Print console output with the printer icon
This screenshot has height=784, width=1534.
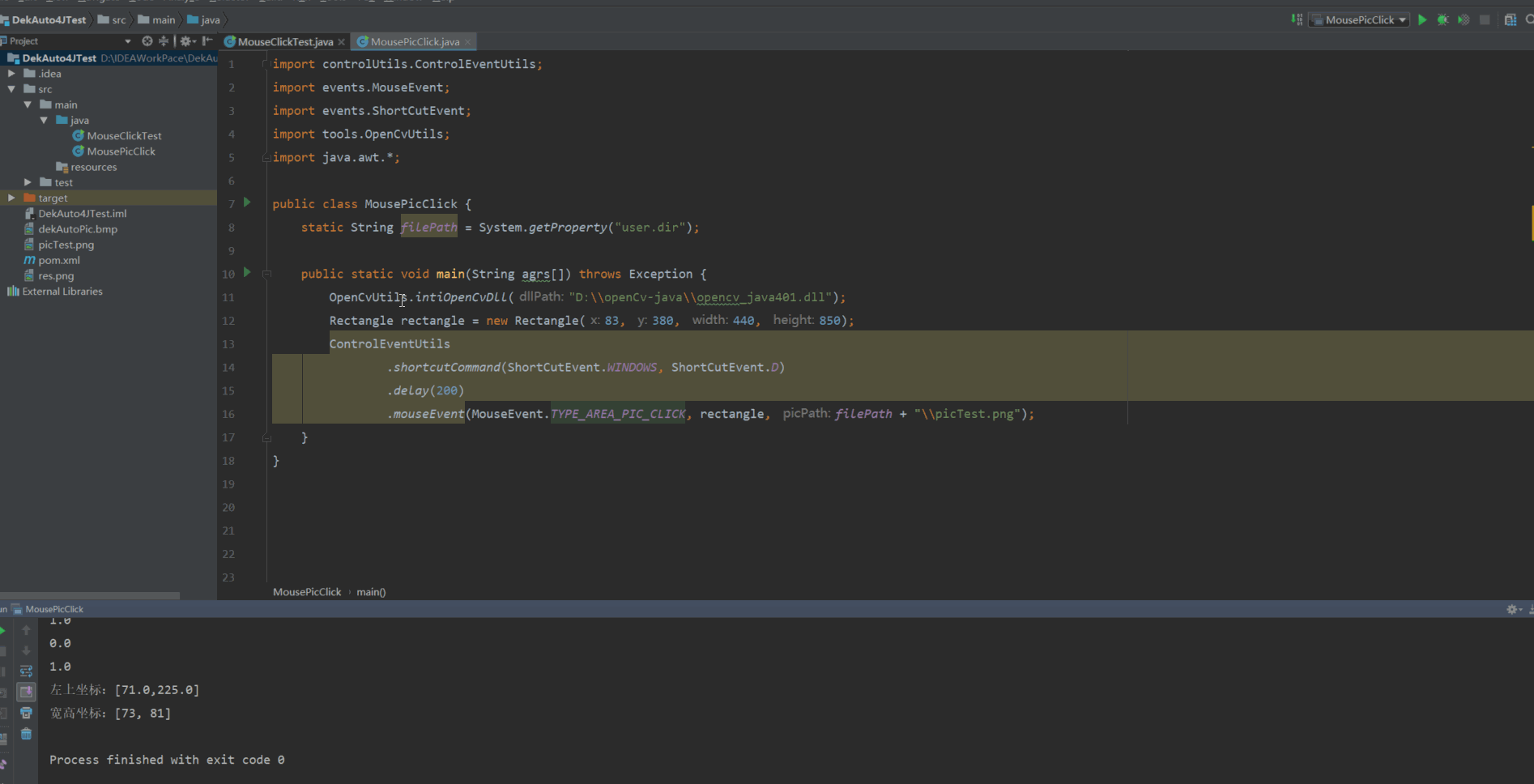[26, 714]
